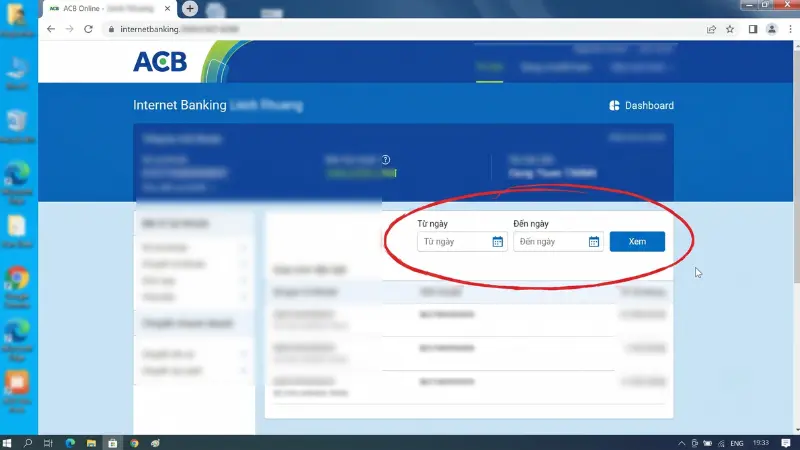Click the taskbar search magnifier icon
800x450 pixels.
[28, 443]
